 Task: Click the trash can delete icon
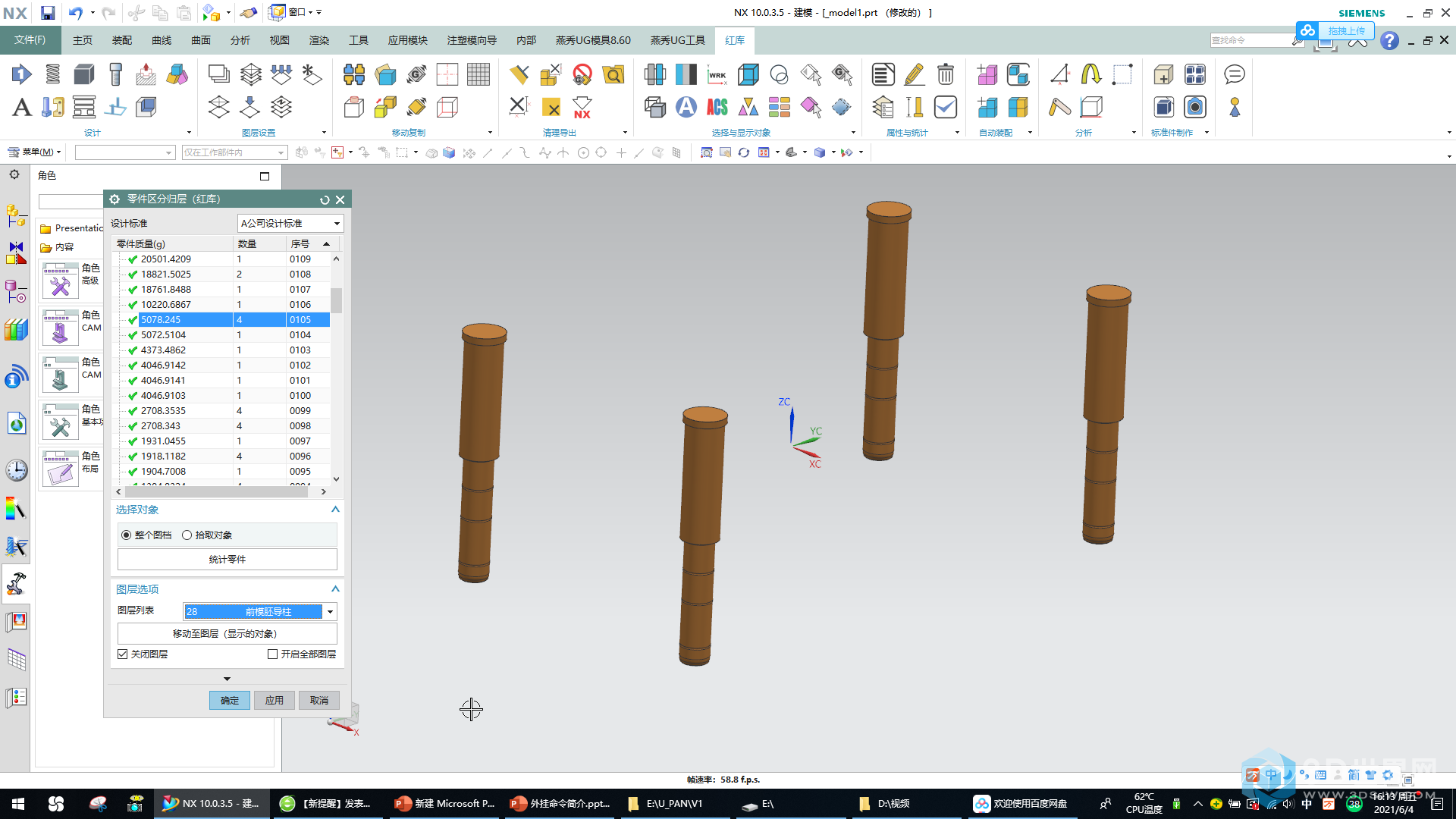[945, 74]
